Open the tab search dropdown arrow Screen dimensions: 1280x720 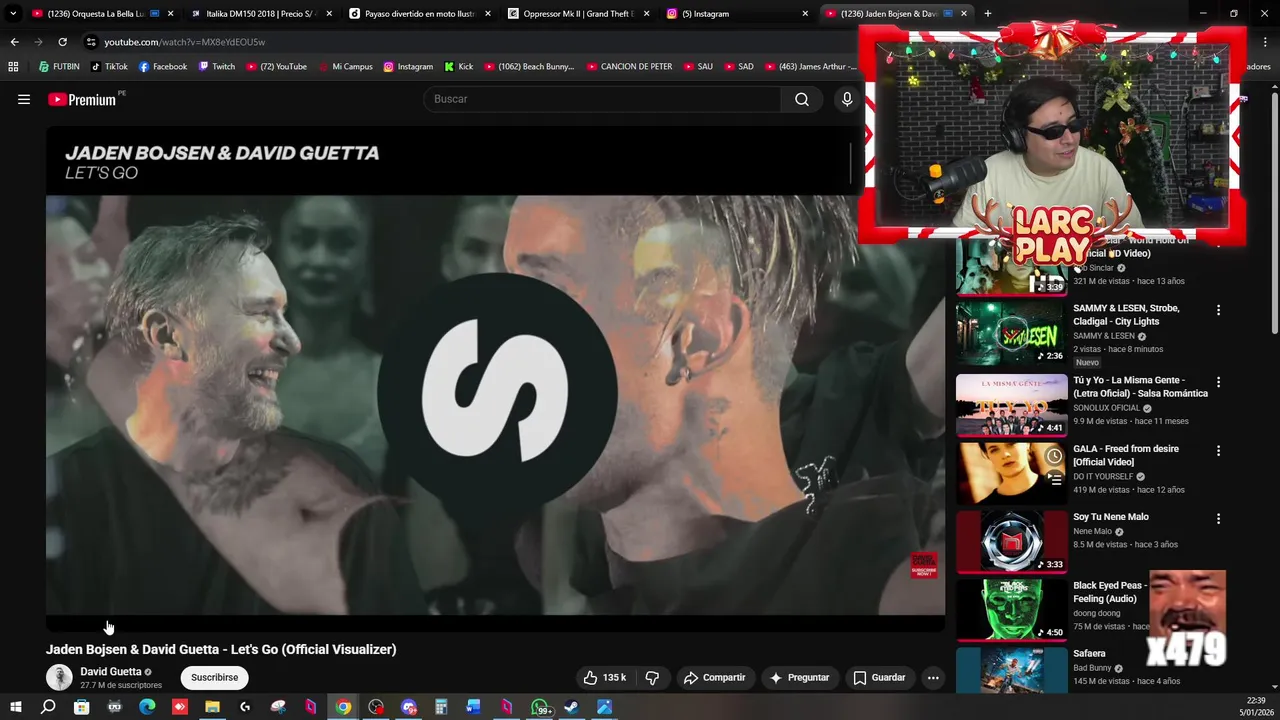(13, 14)
